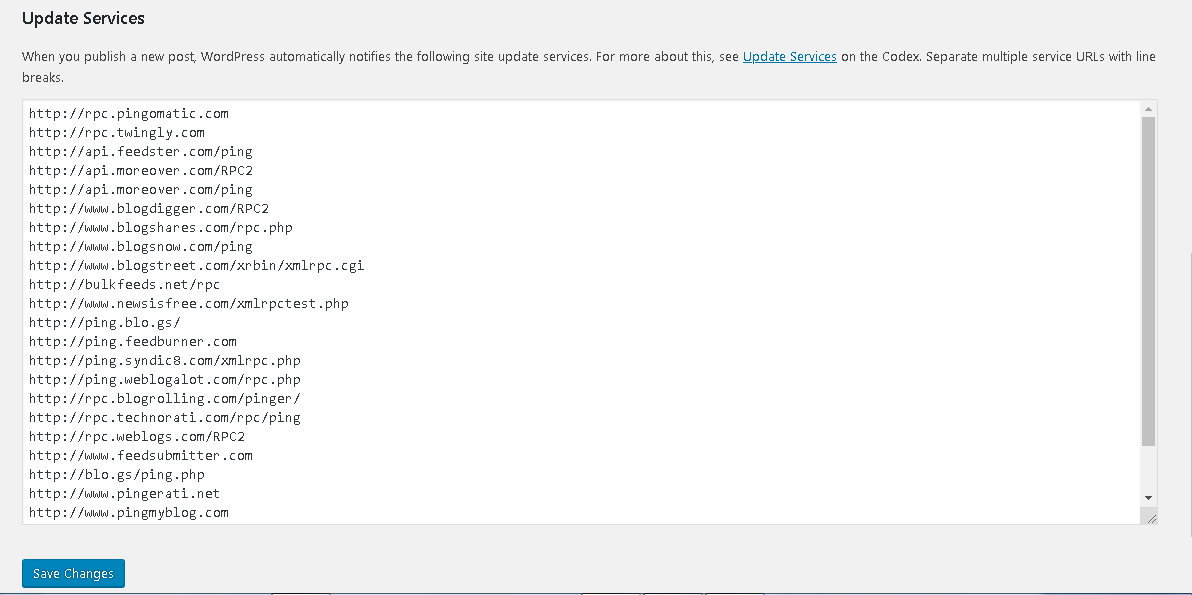Image resolution: width=1192 pixels, height=595 pixels.
Task: Click the api.feedster.com/ping entry
Action: point(140,151)
